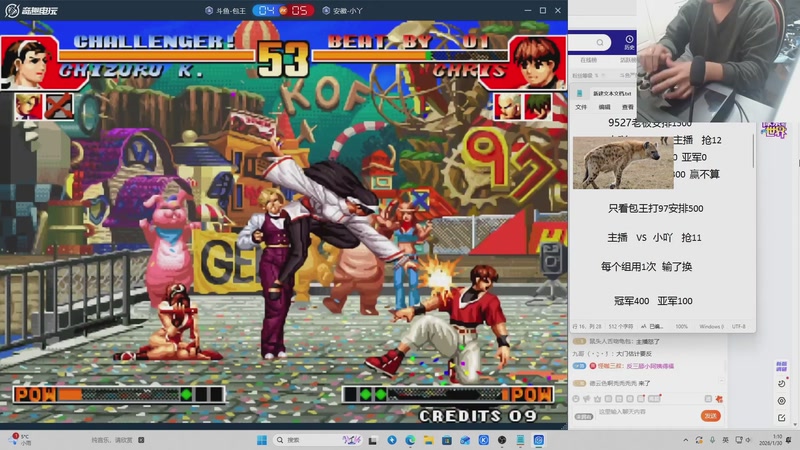Open Microsoft Store from the taskbar
The width and height of the screenshot is (800, 450).
coord(447,440)
